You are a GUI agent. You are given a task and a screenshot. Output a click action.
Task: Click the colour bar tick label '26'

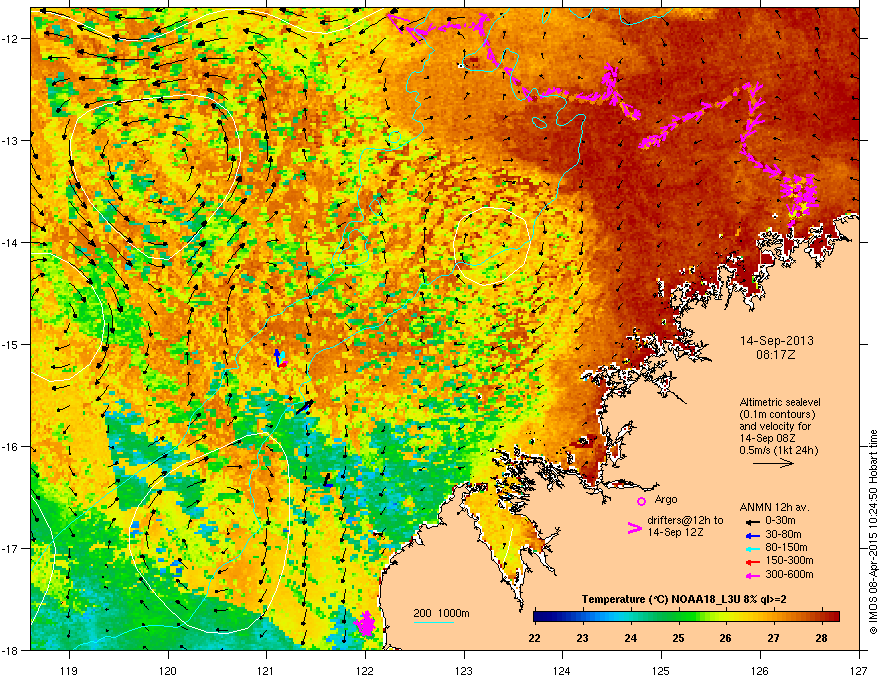click(x=726, y=638)
